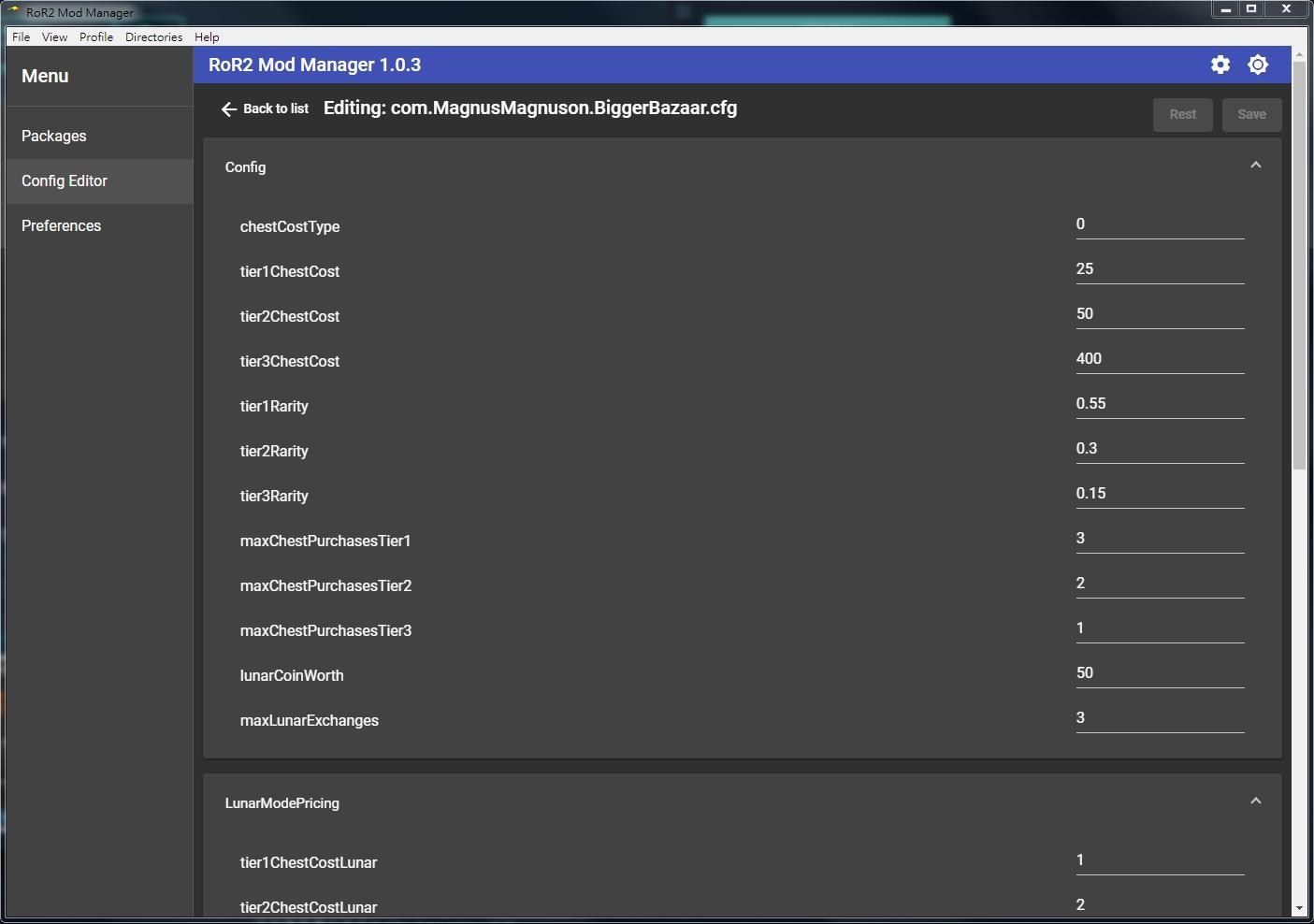Collapse the Config section

(1255, 164)
